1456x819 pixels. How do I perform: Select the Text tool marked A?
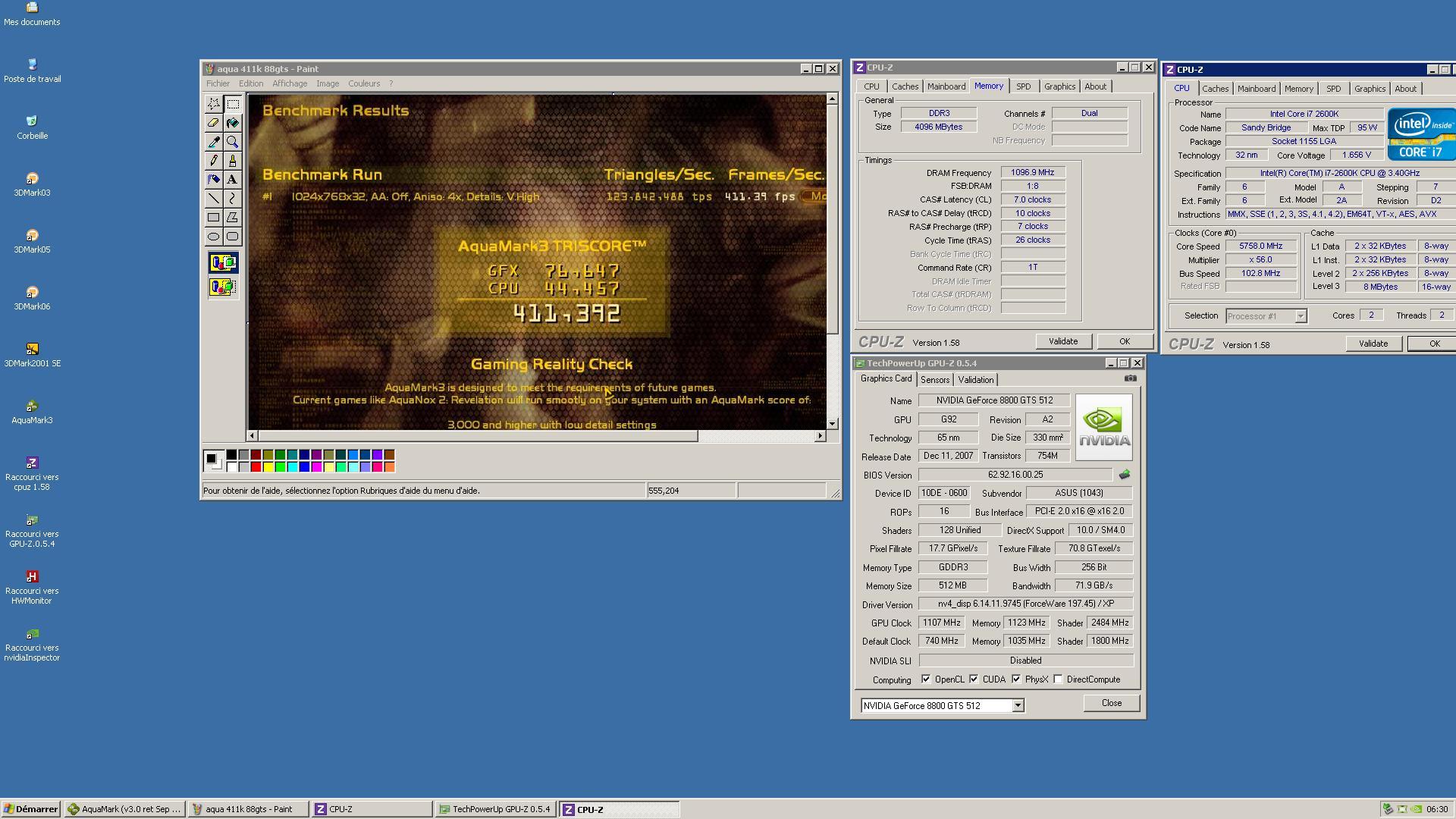point(233,180)
